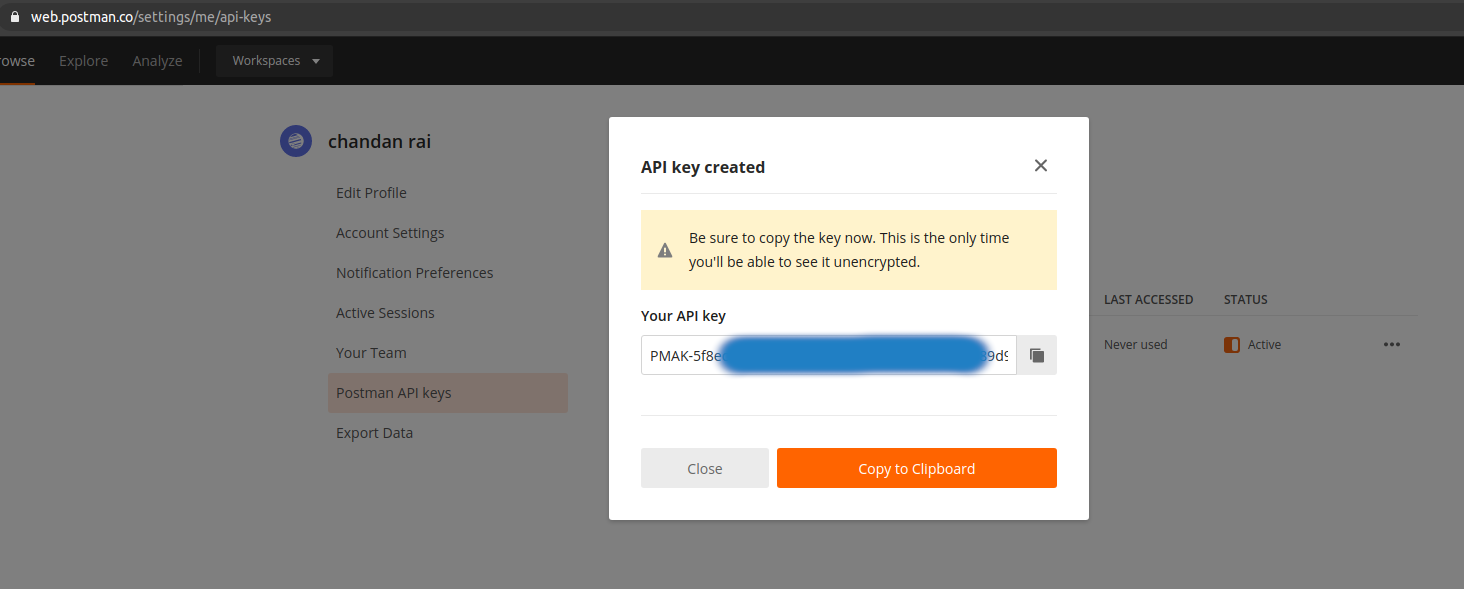Click the STATUS column header
Screen dimensions: 1464x589
tap(1246, 300)
